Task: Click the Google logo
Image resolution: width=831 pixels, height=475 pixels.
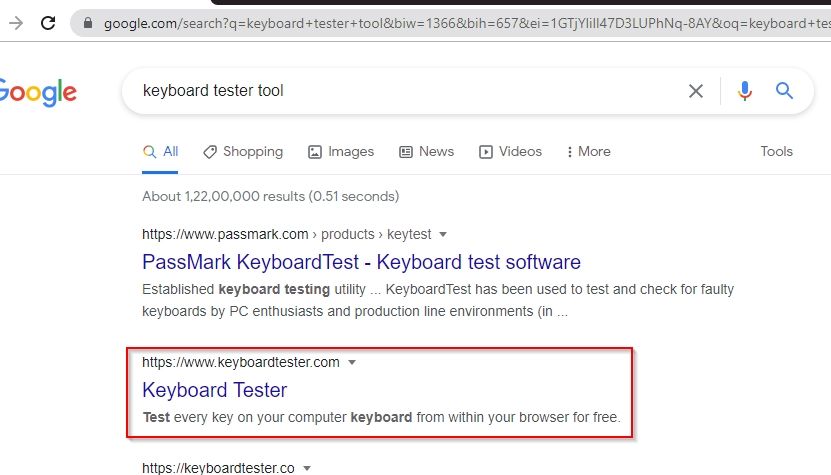Action: coord(38,93)
